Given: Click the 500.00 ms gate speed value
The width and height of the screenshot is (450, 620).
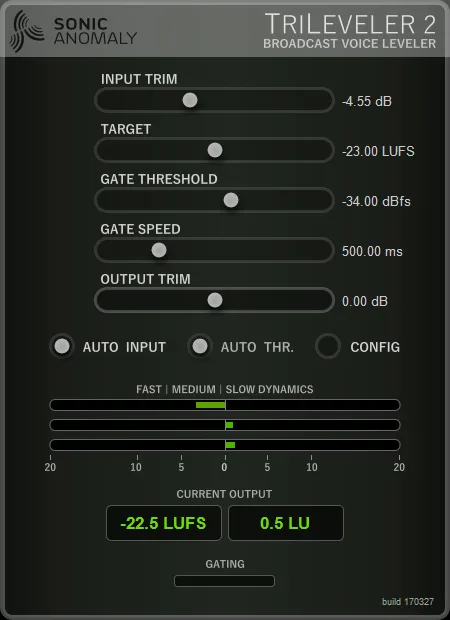Looking at the screenshot, I should 372,251.
